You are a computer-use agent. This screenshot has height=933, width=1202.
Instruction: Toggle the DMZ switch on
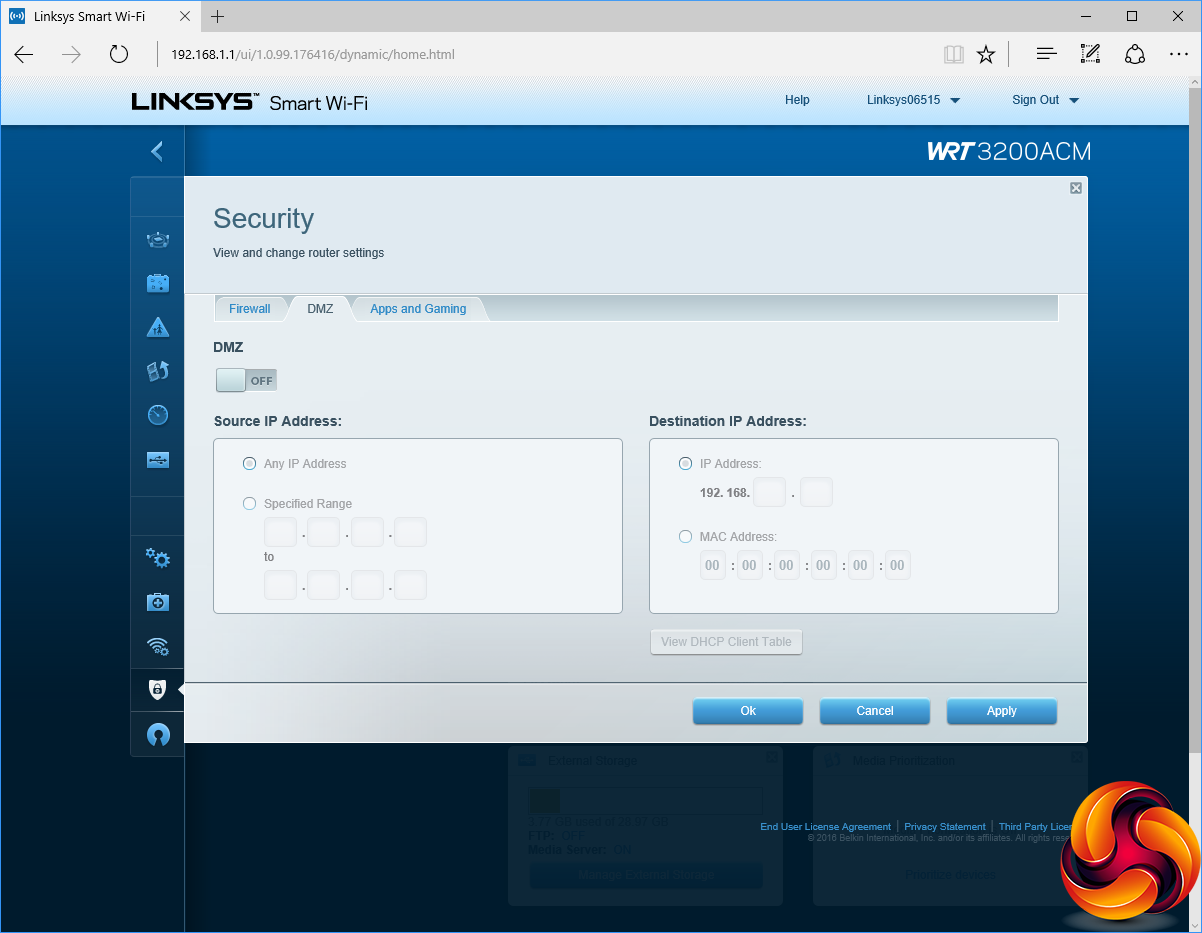pos(246,380)
